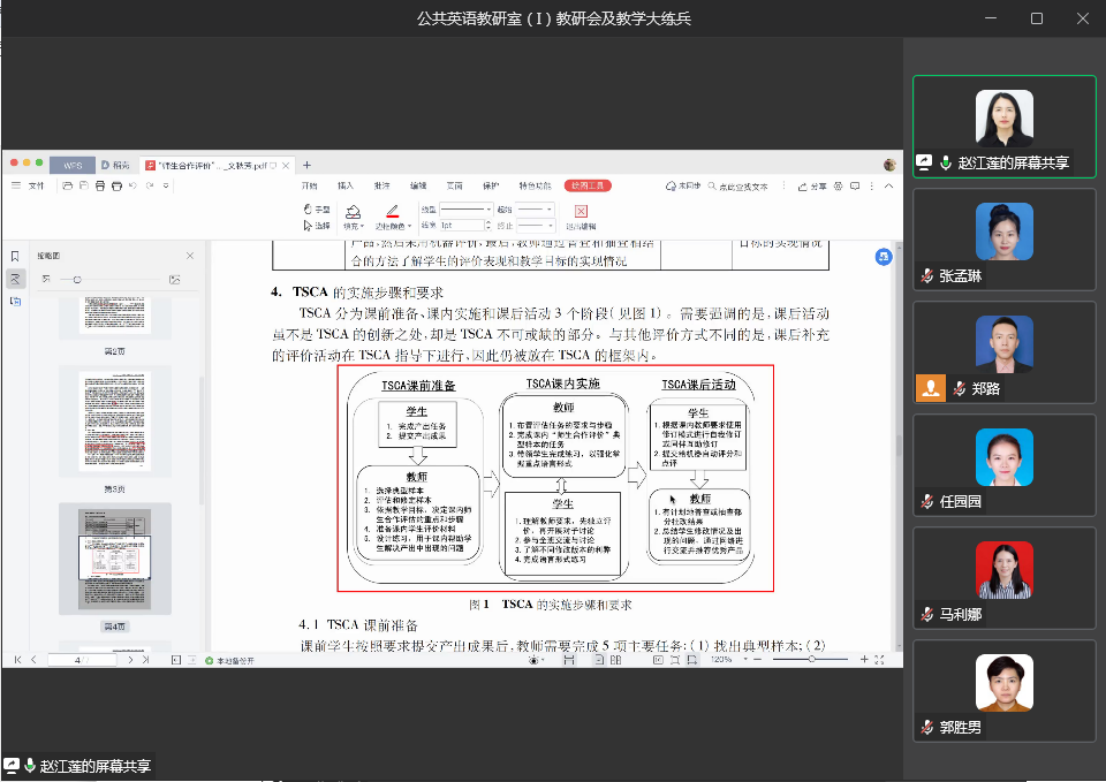1106x783 pixels.
Task: Click the bookmark icon in left sidebar
Action: tap(15, 257)
